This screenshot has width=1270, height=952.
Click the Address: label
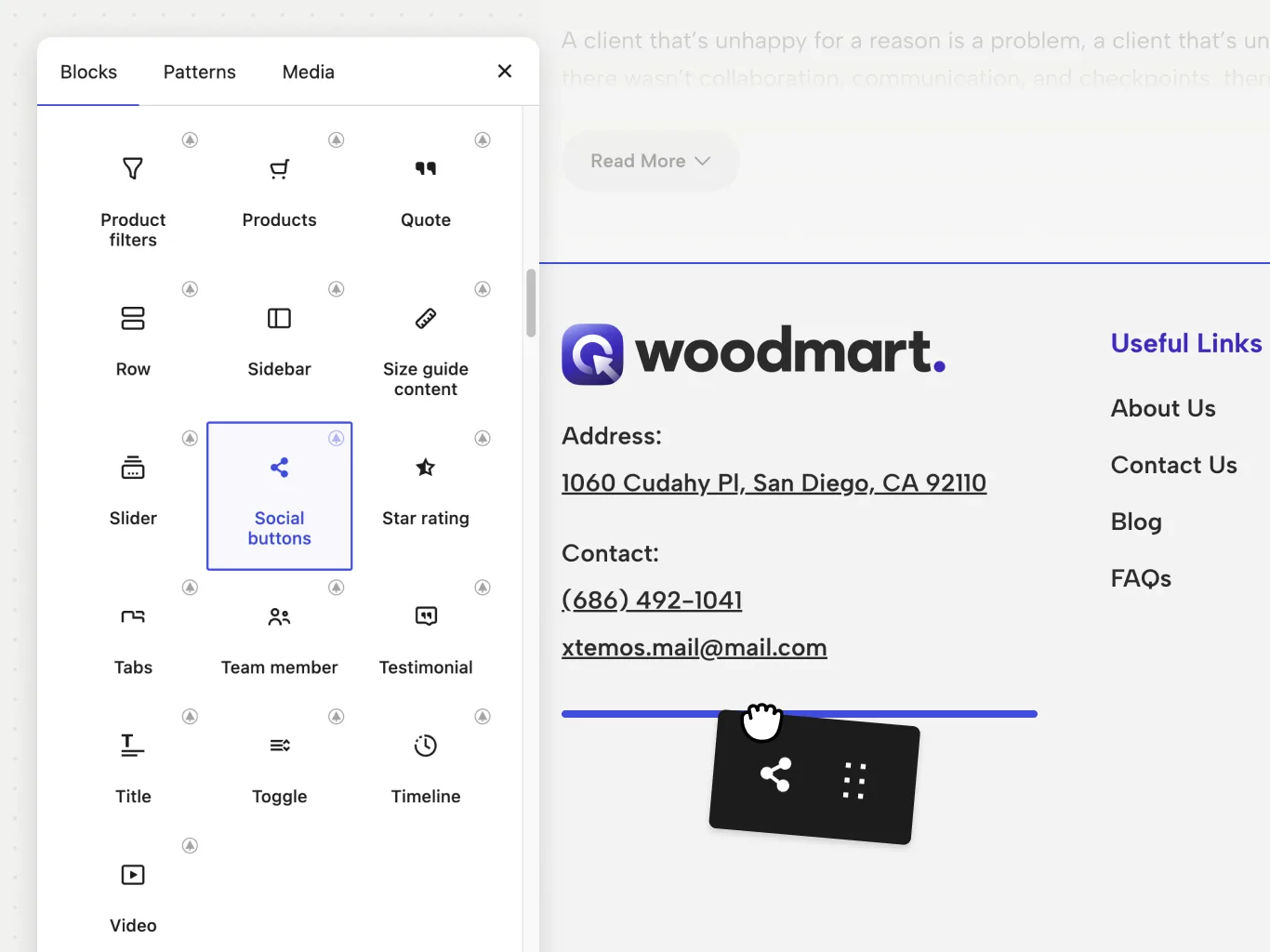(x=612, y=436)
